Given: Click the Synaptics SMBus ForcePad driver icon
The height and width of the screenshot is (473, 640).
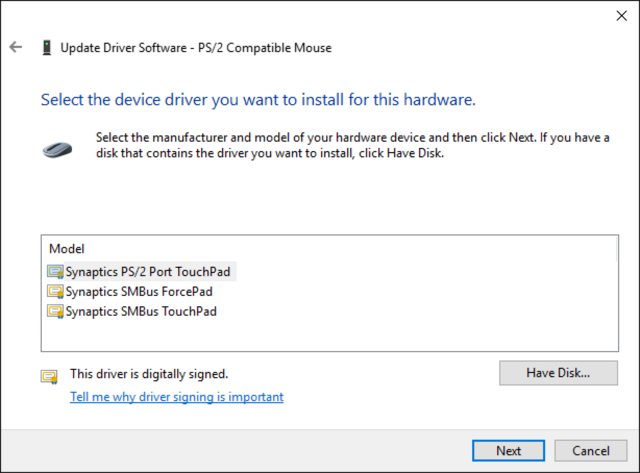Looking at the screenshot, I should point(55,291).
